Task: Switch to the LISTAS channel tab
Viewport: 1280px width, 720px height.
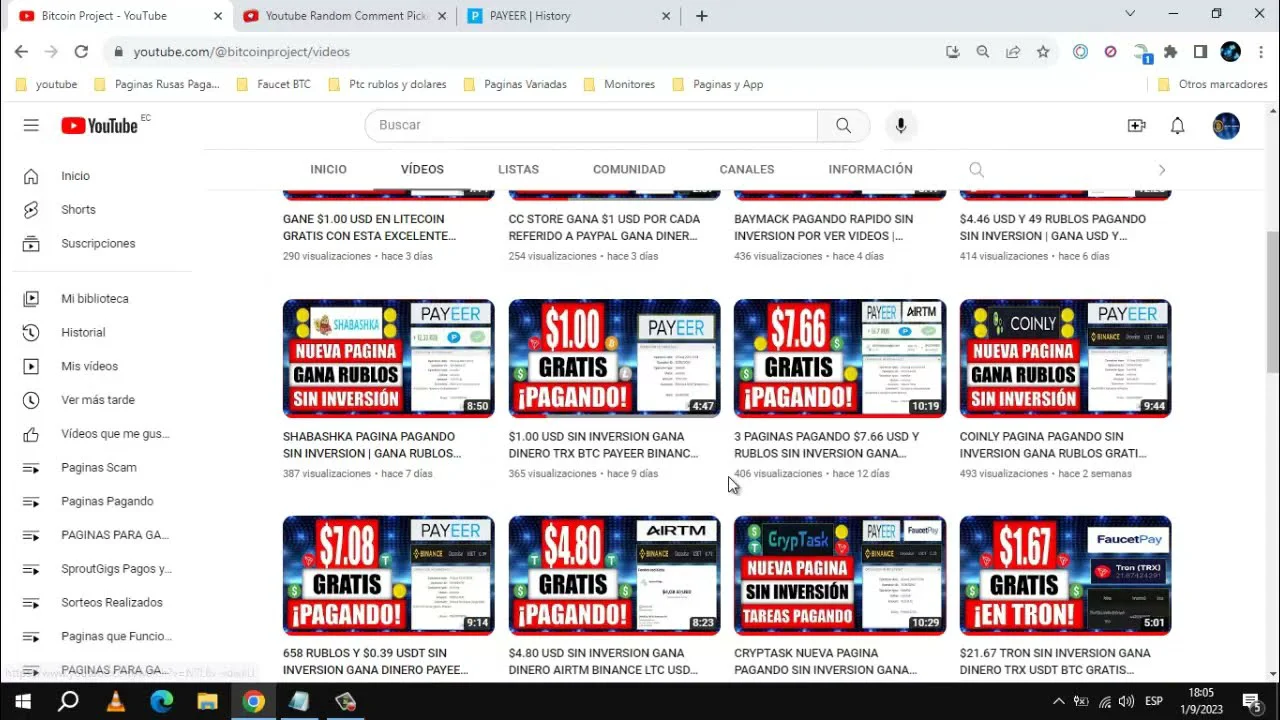Action: click(518, 169)
